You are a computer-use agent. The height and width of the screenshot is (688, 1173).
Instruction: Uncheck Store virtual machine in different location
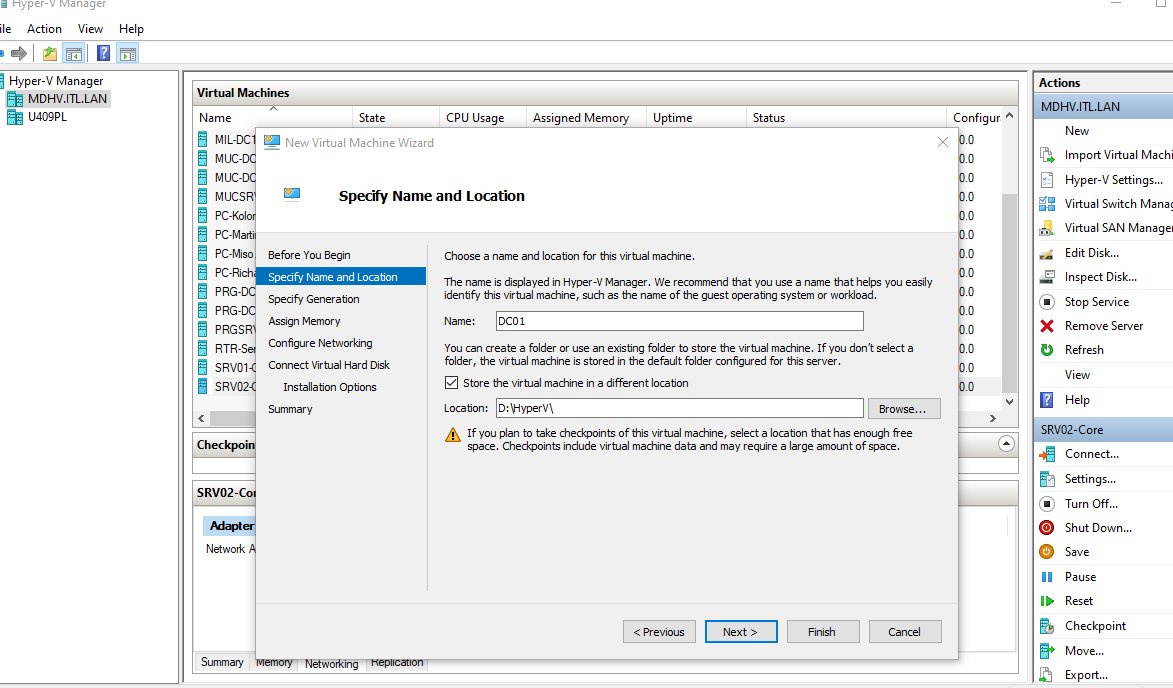pos(451,383)
